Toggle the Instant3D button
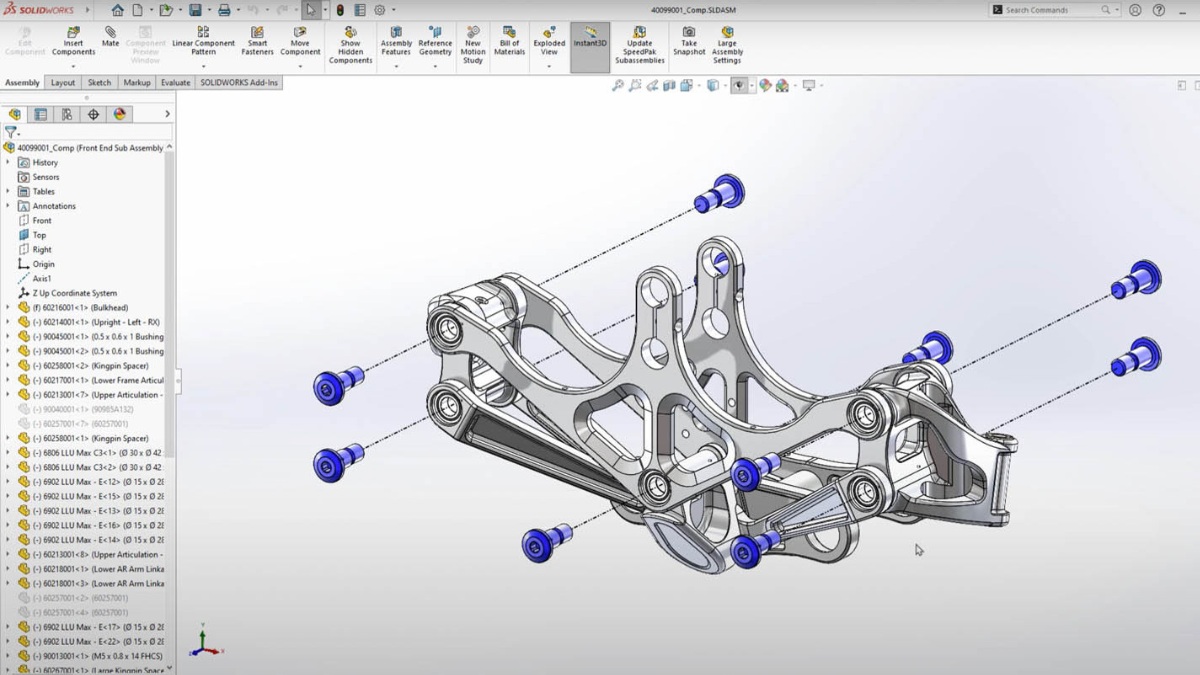1200x675 pixels. coord(590,46)
